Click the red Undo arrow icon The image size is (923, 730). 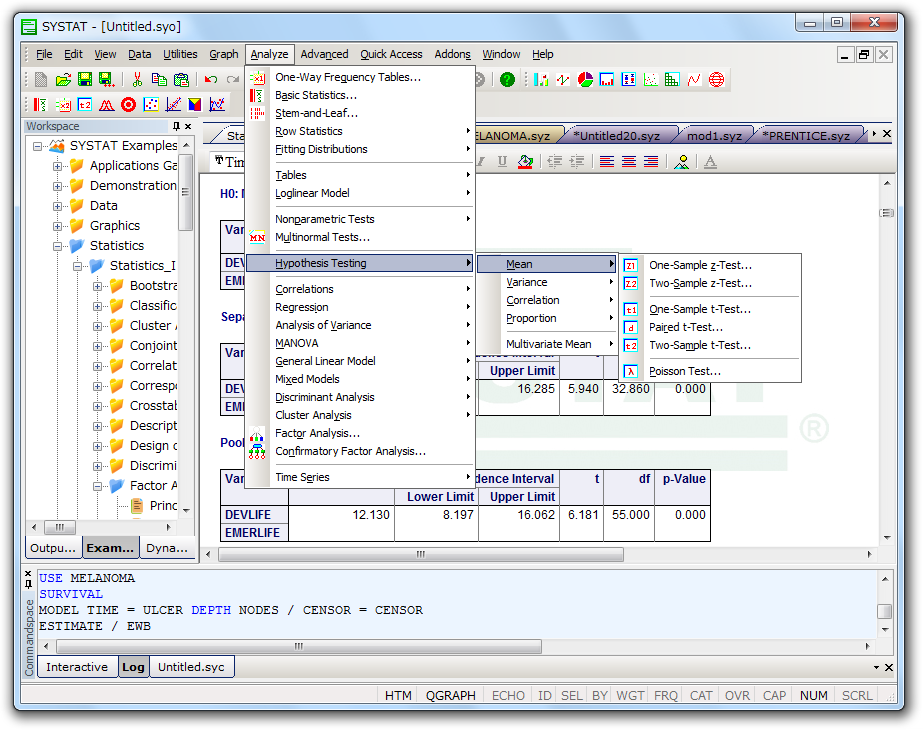pyautogui.click(x=211, y=79)
